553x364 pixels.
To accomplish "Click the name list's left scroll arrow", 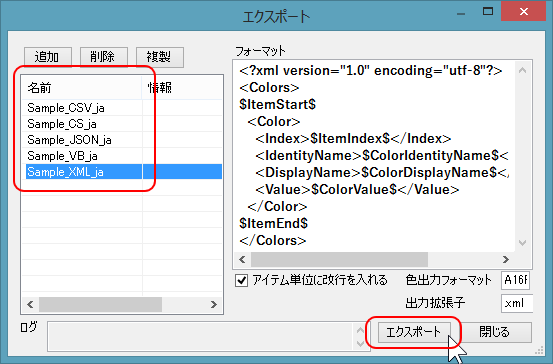I will 30,304.
